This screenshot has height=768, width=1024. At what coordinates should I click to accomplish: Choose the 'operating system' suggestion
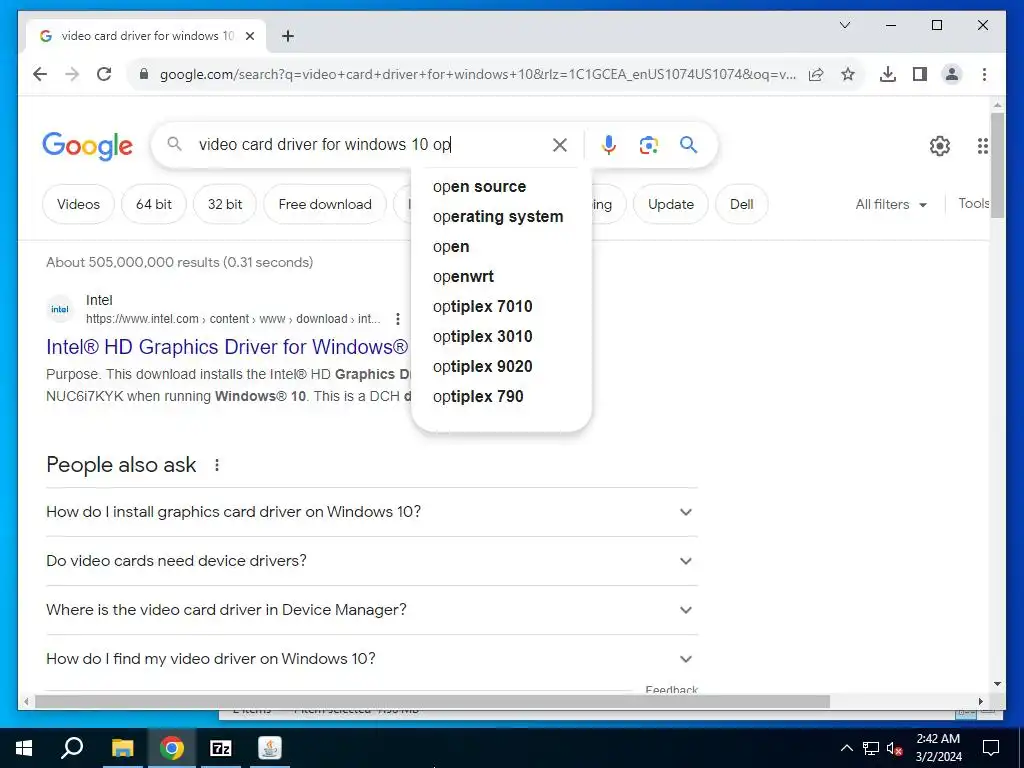tap(501, 217)
